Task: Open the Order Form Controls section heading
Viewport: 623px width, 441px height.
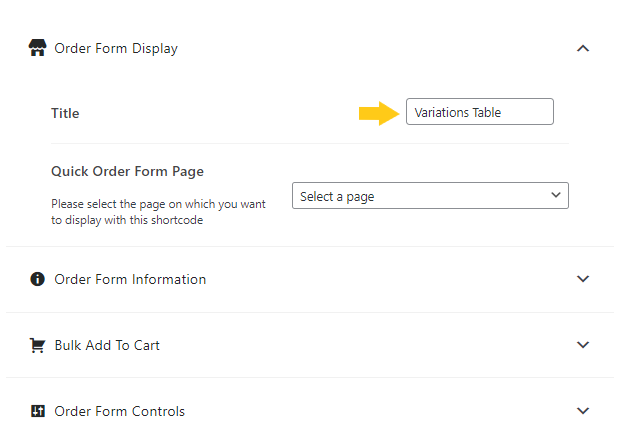Action: pos(120,411)
